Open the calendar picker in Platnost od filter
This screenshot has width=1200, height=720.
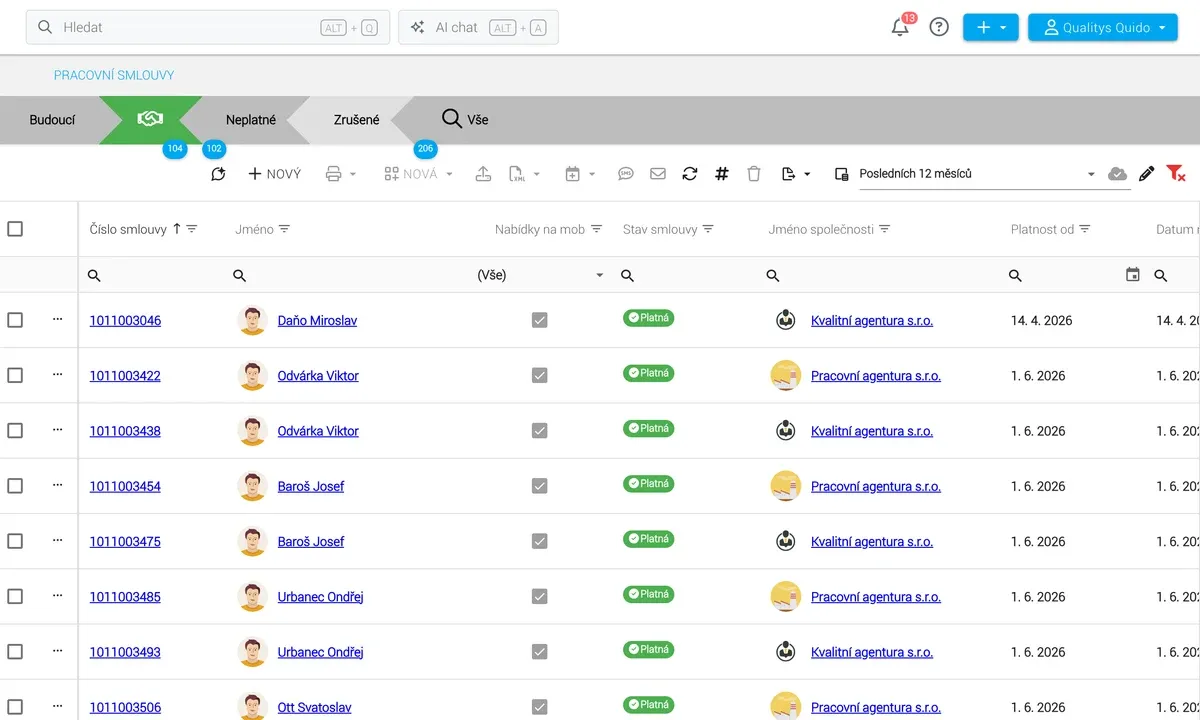click(1133, 275)
